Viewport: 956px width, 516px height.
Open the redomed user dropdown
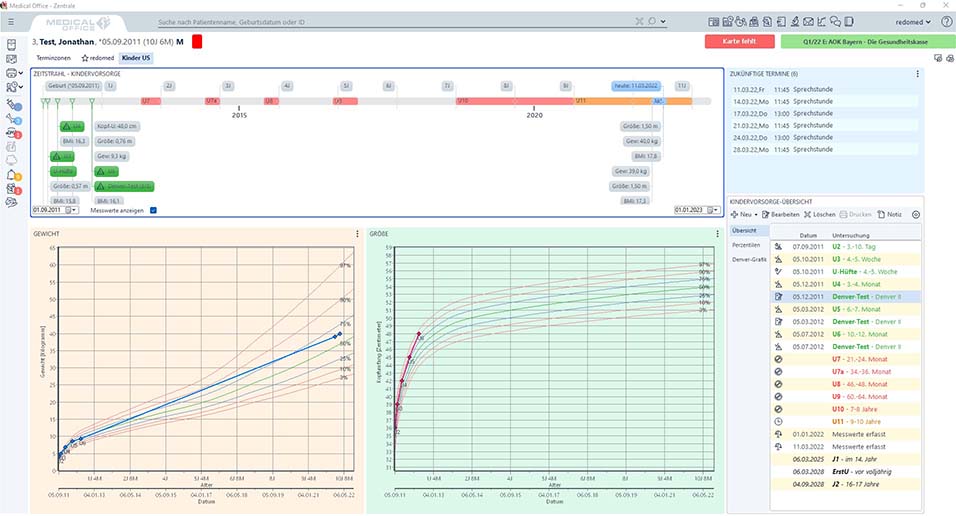click(x=913, y=22)
